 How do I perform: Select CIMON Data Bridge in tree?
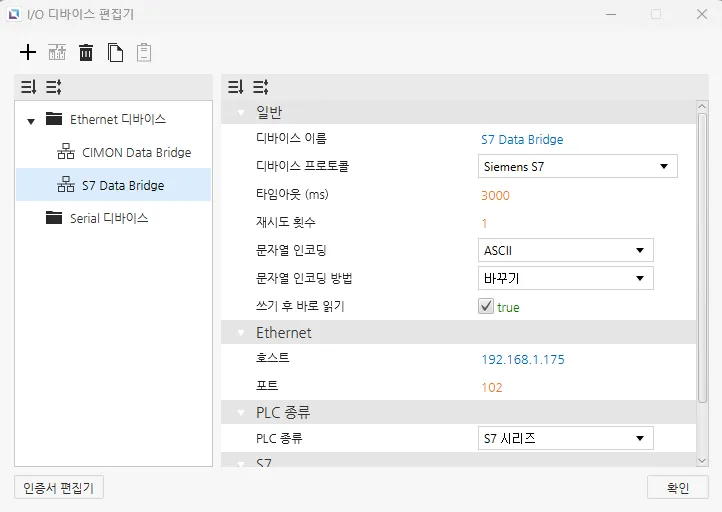coord(136,153)
